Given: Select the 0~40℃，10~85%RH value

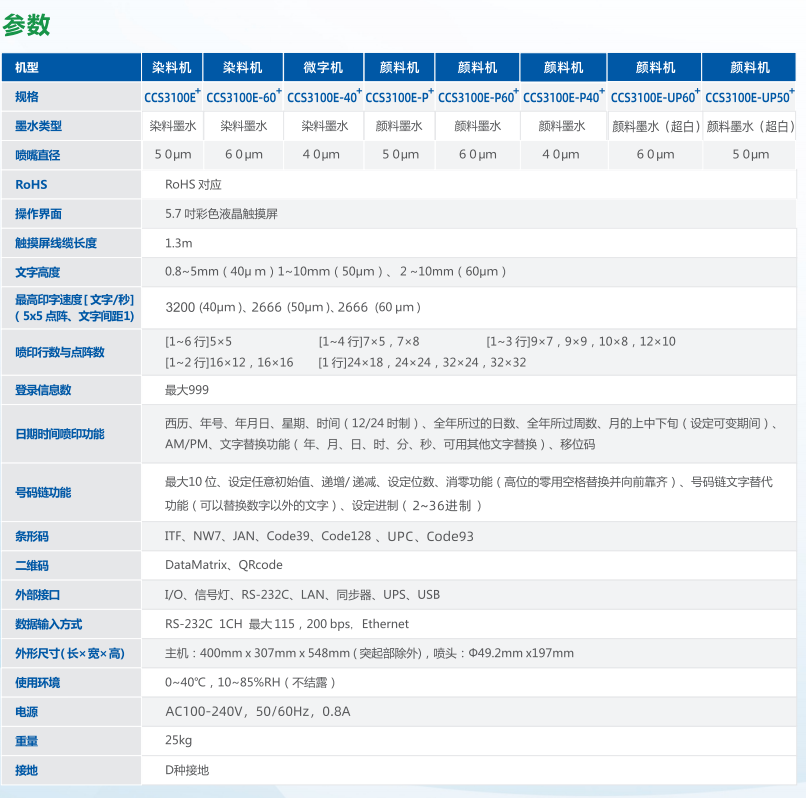Looking at the screenshot, I should click(250, 683).
